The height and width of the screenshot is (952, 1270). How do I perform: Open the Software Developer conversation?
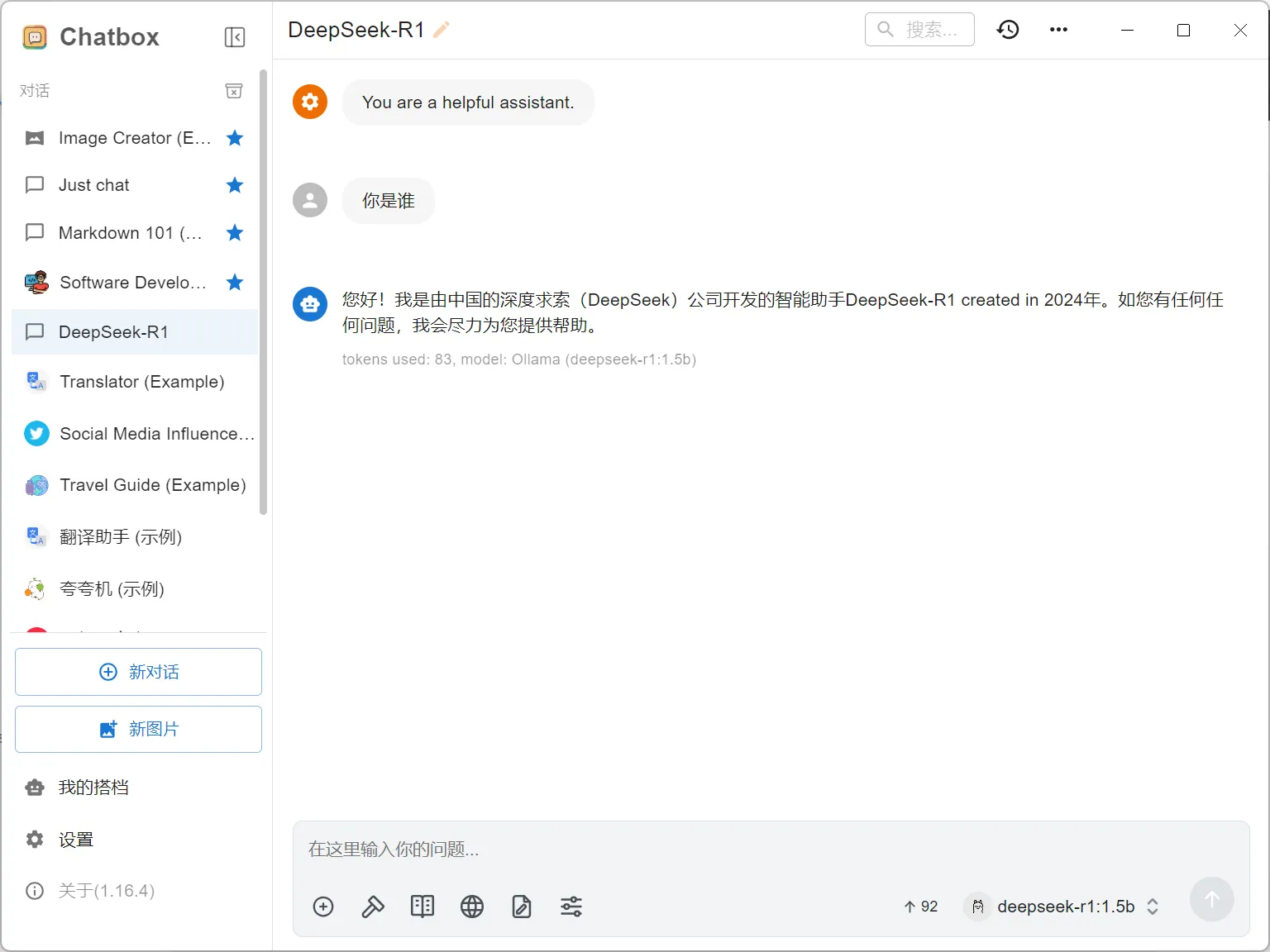click(135, 283)
